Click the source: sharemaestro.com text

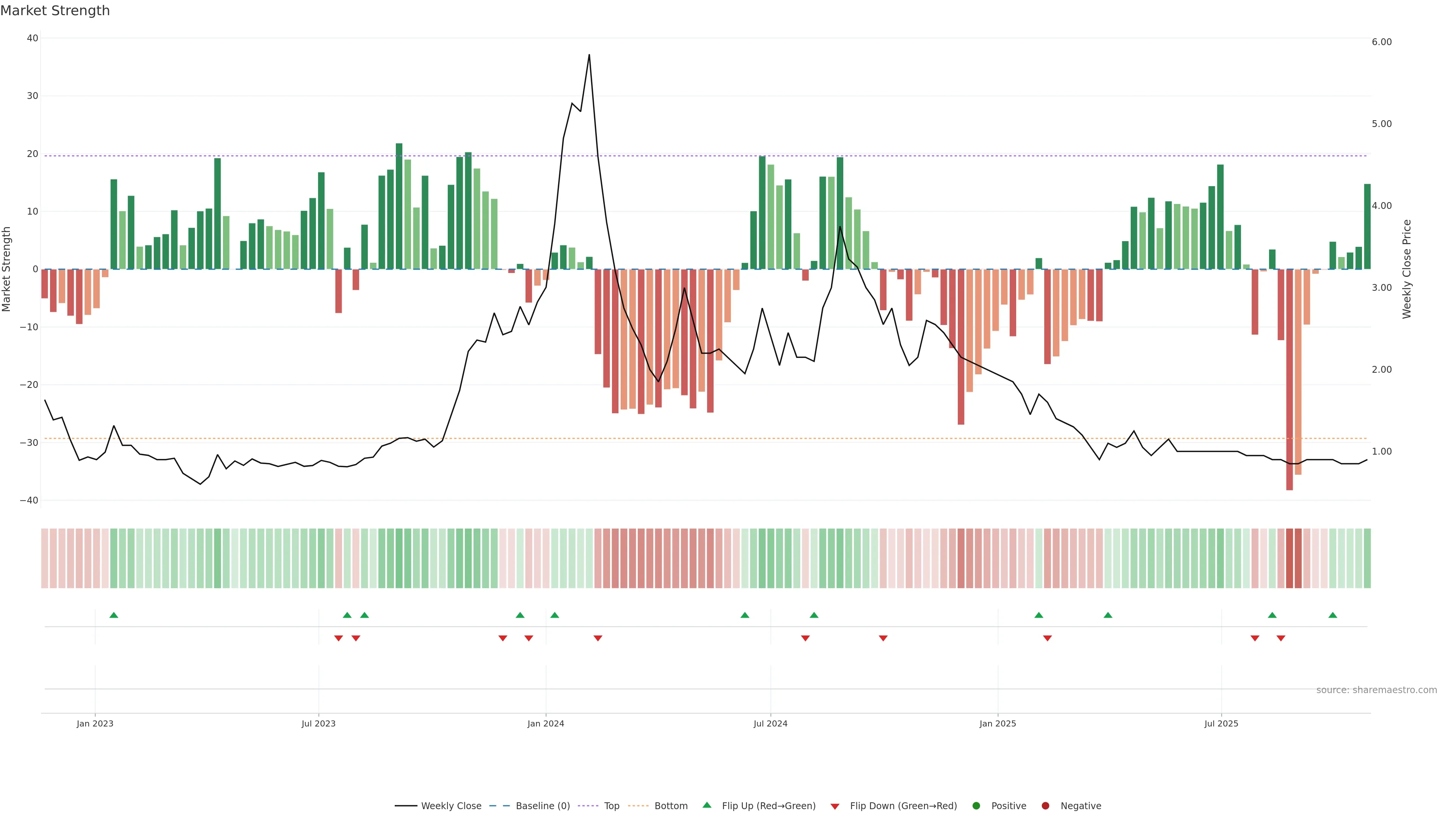(x=1376, y=690)
